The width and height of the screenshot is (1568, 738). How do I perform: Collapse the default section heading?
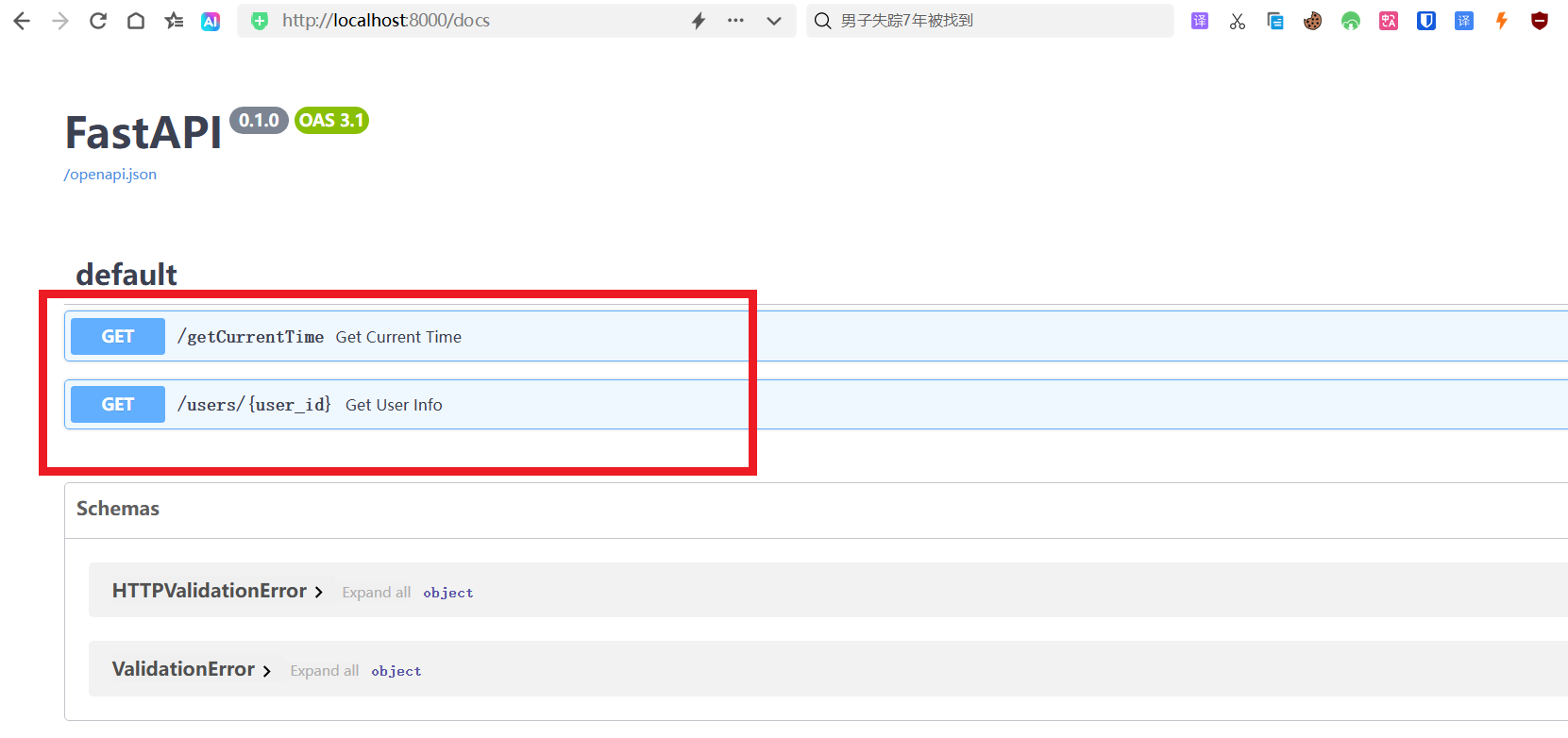(126, 274)
